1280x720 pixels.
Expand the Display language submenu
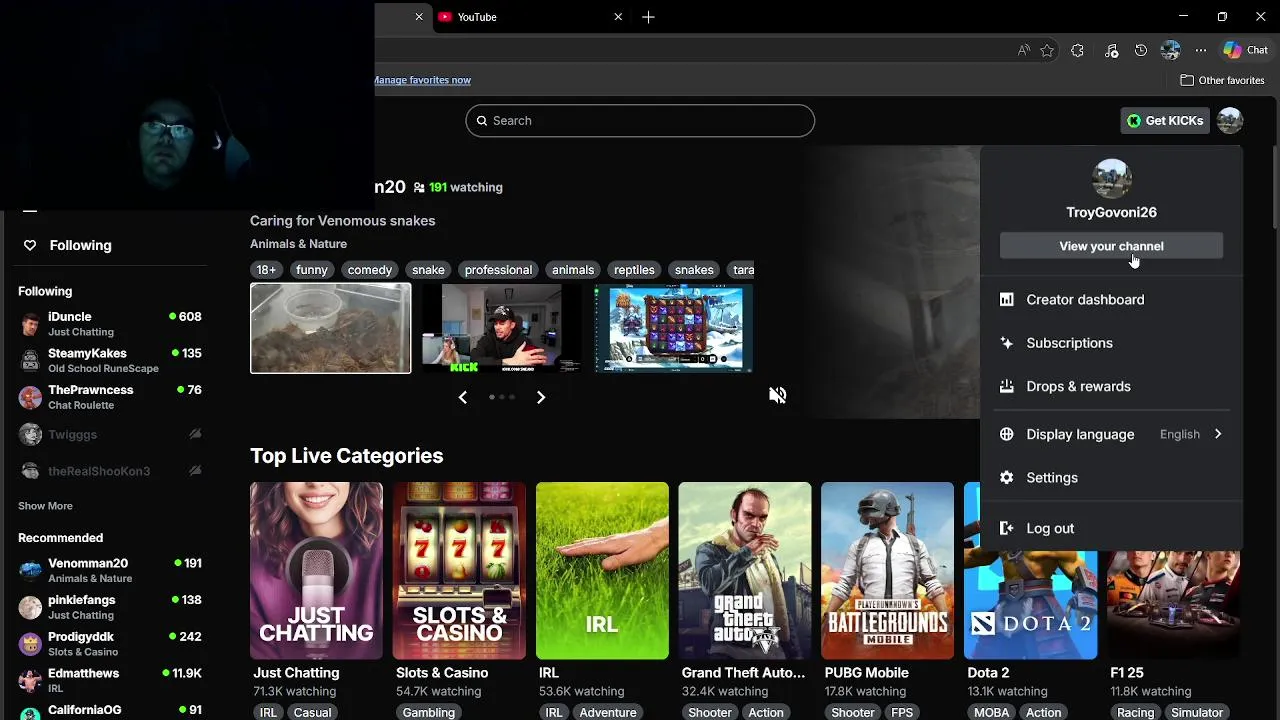point(1111,434)
